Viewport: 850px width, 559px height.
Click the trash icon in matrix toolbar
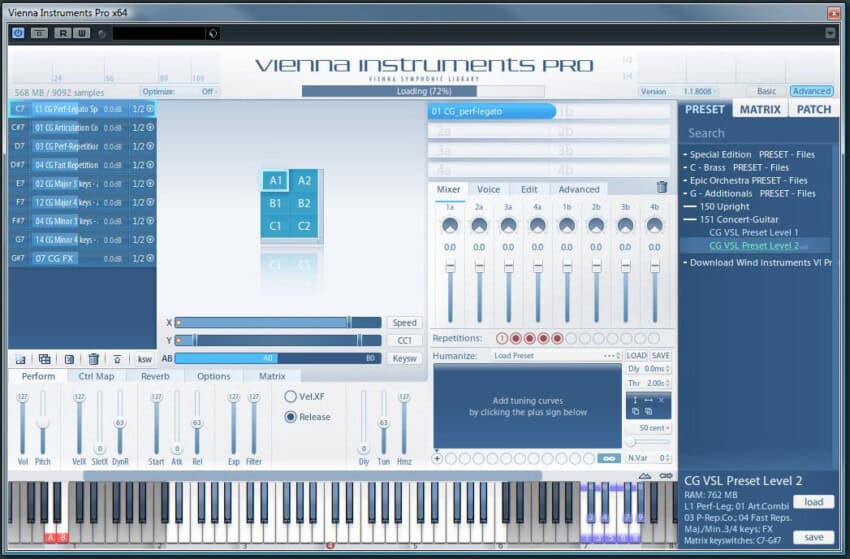93,359
